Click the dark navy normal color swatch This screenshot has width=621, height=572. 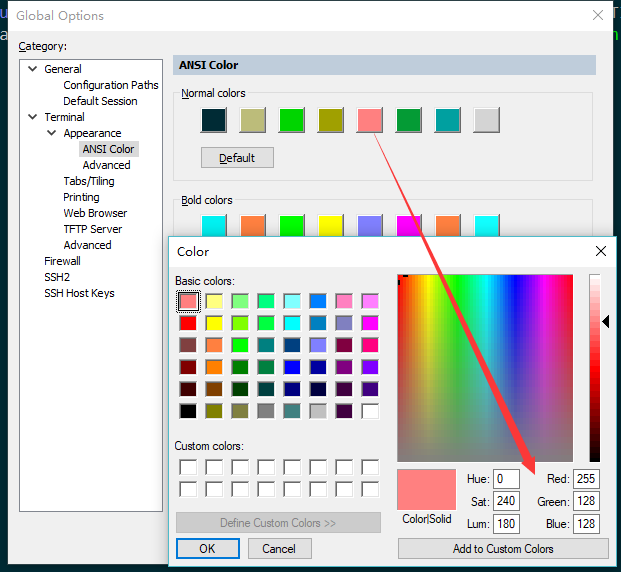(214, 120)
